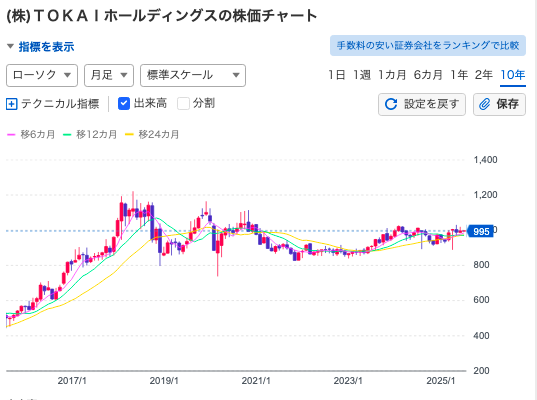Click the paperclip icon on 保存
This screenshot has height=400, width=537.
tap(484, 104)
